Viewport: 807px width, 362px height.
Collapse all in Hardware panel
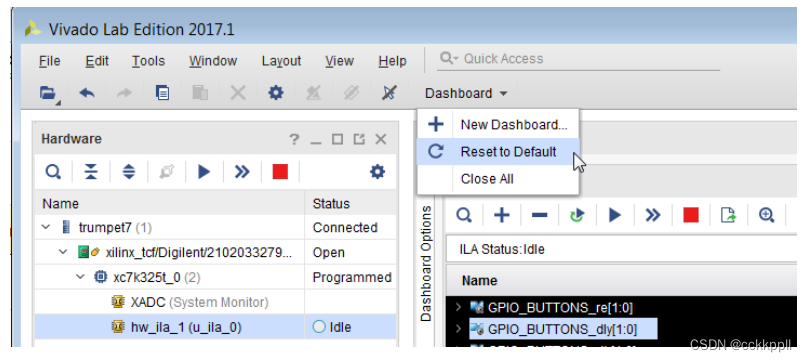click(x=91, y=171)
